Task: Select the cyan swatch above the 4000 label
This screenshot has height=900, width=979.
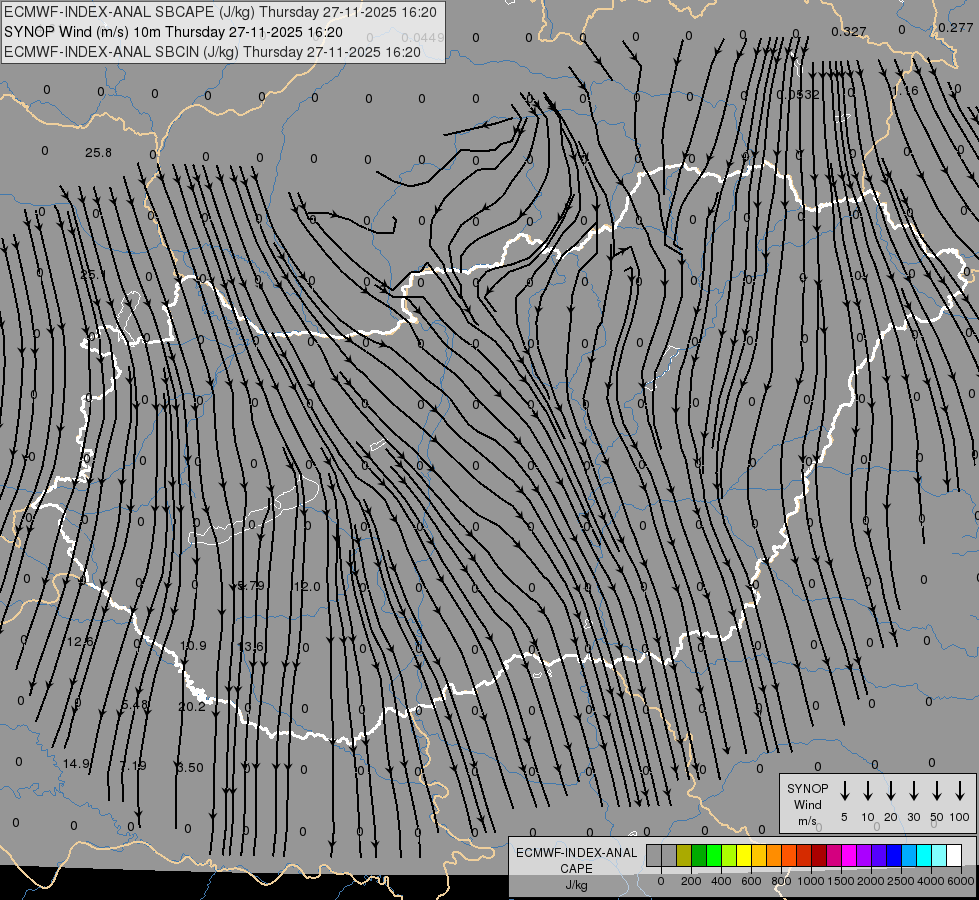Action: point(924,855)
